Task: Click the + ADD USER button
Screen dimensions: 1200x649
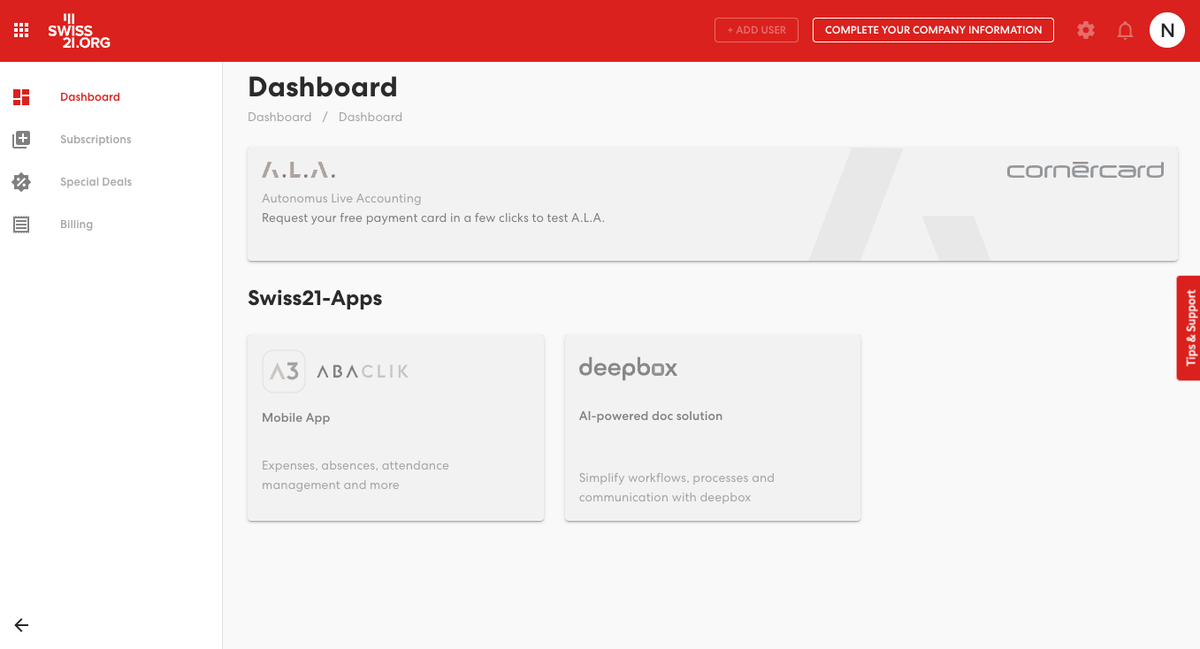Action: [x=757, y=30]
